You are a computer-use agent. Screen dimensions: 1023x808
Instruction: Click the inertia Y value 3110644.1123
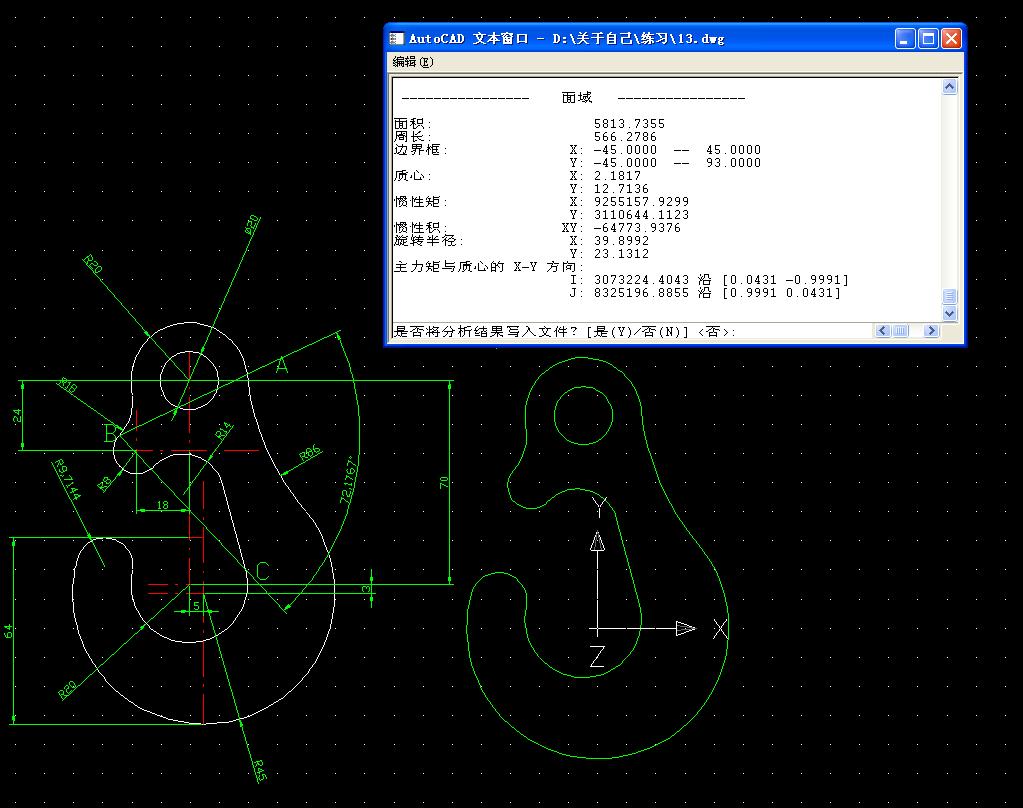click(641, 215)
